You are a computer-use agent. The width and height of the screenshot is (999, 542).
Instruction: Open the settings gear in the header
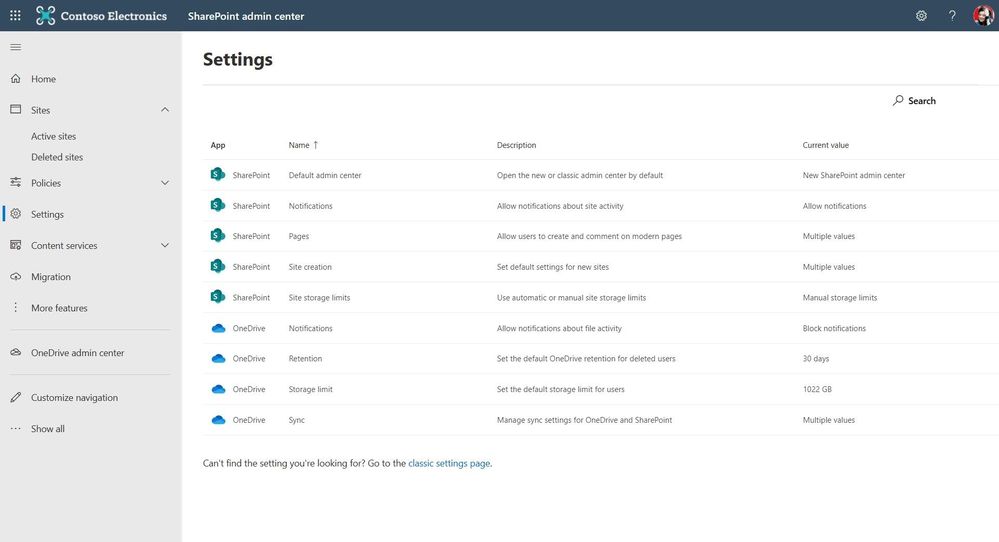[x=921, y=16]
